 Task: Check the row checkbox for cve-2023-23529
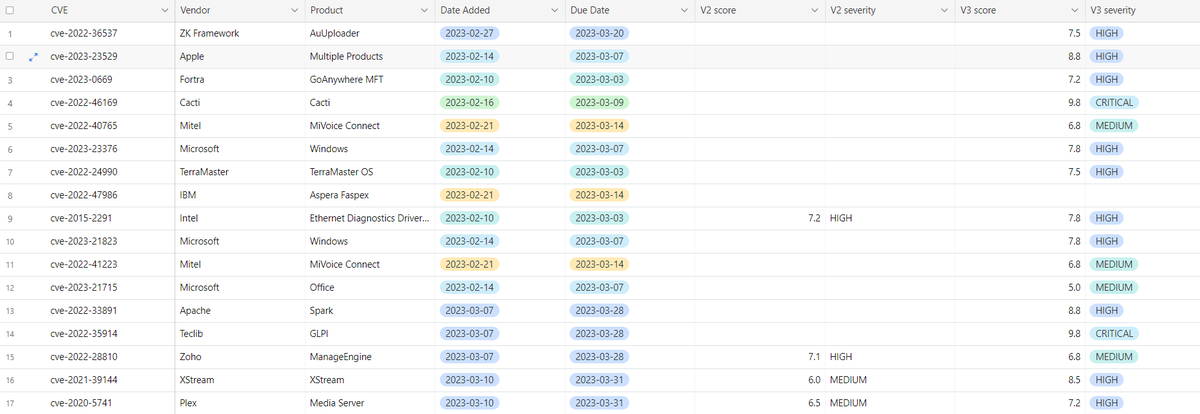pos(9,56)
